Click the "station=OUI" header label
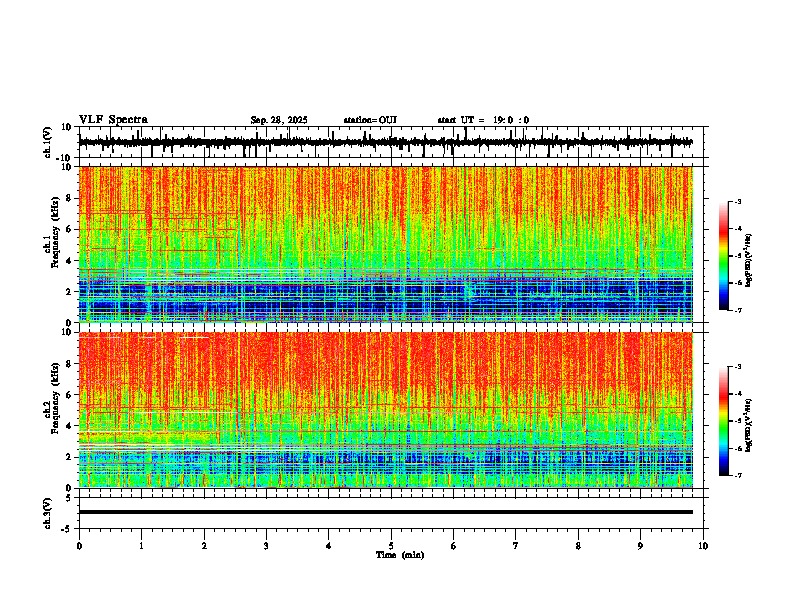Image resolution: width=792 pixels, height=612 pixels. [370, 120]
